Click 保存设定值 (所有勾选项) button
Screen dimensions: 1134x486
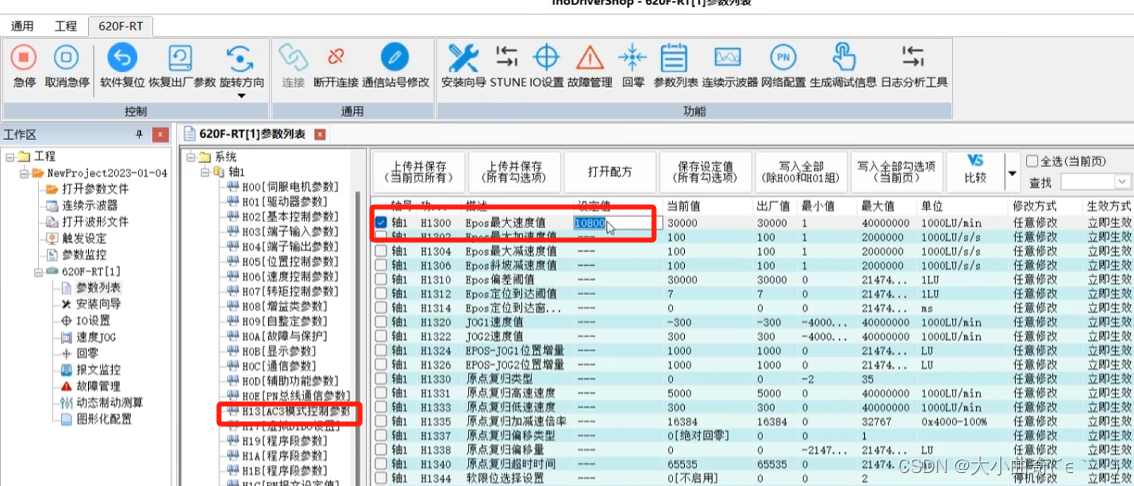(x=705, y=172)
